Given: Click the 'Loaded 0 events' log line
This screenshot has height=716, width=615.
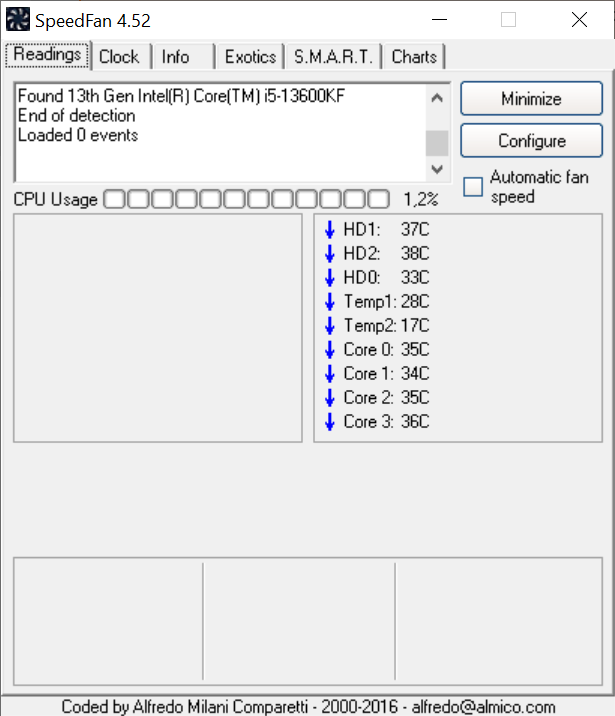Looking at the screenshot, I should tap(78, 135).
